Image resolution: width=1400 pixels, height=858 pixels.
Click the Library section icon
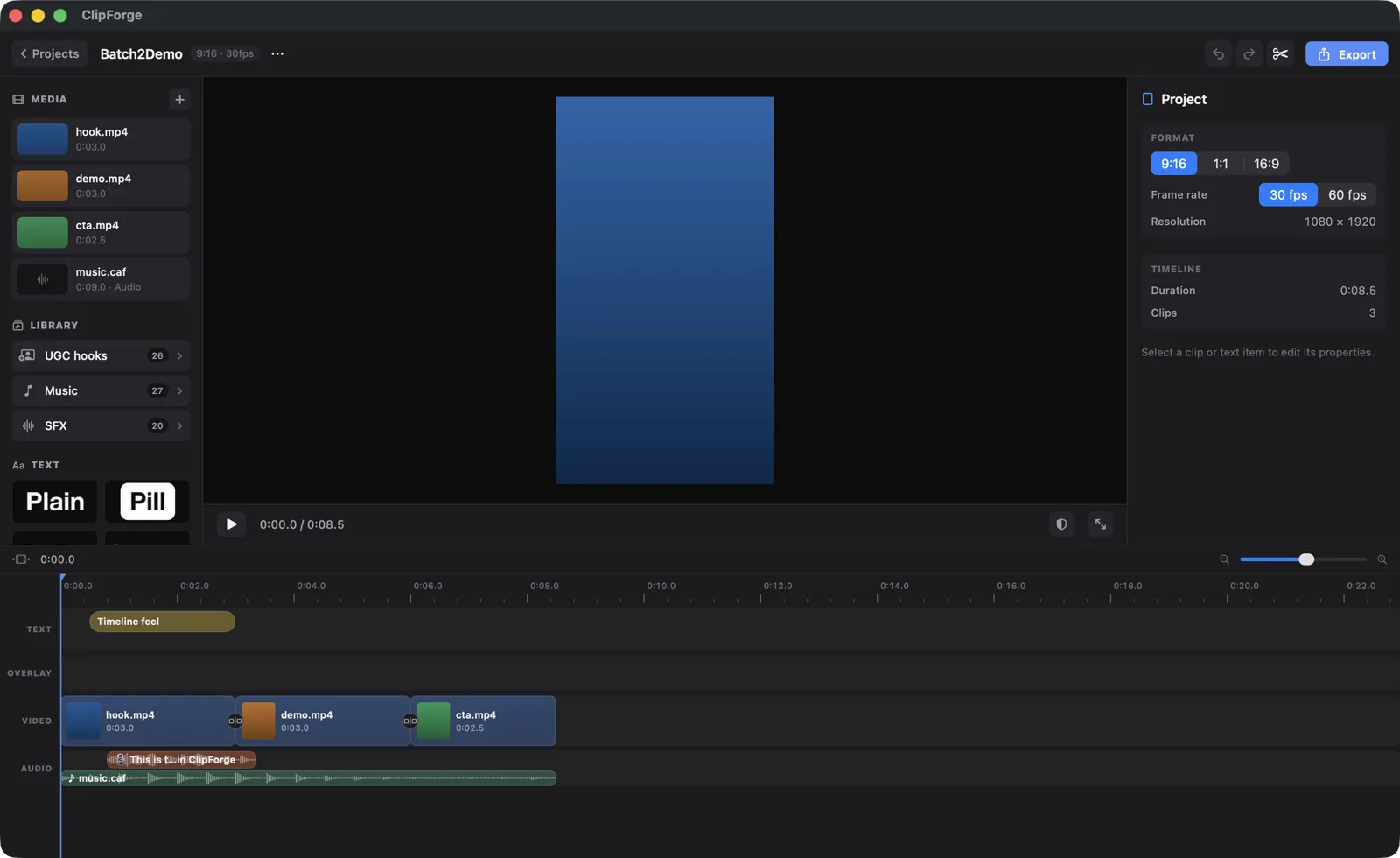(17, 326)
